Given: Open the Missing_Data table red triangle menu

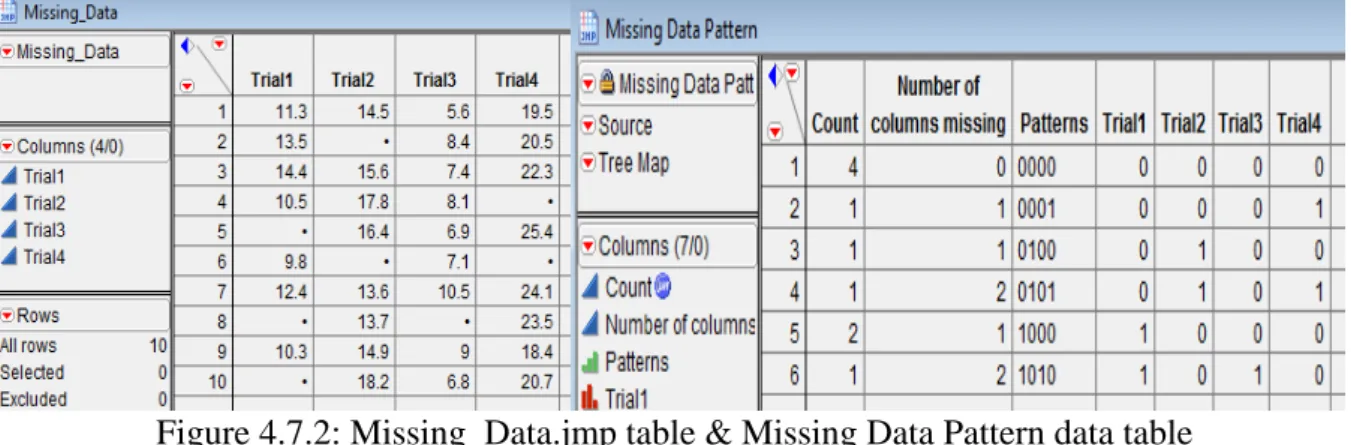Looking at the screenshot, I should 9,51.
